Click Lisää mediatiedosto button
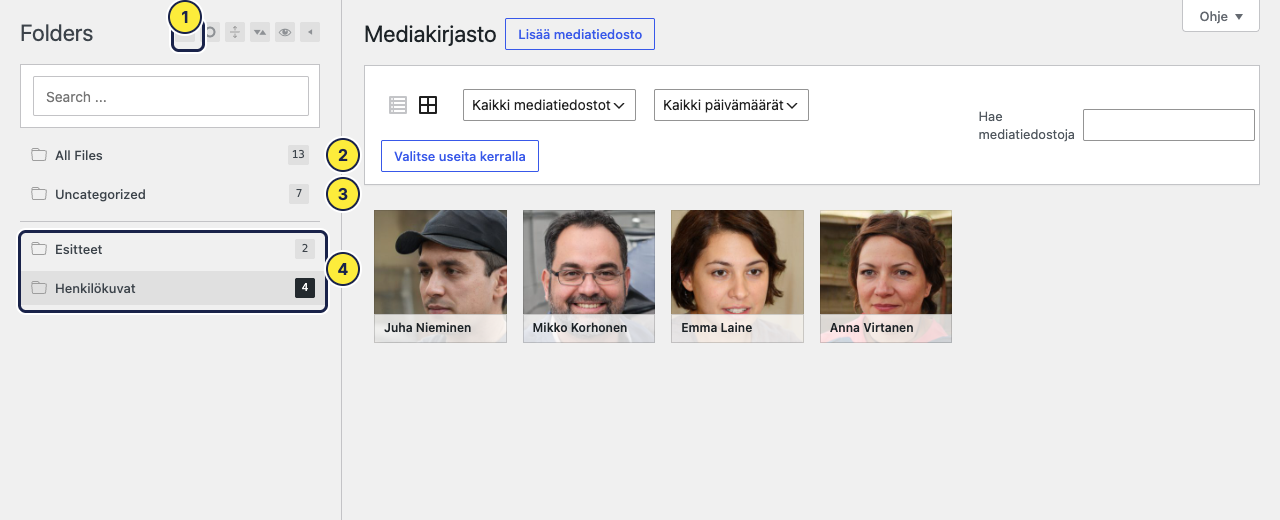This screenshot has height=520, width=1280. [580, 34]
